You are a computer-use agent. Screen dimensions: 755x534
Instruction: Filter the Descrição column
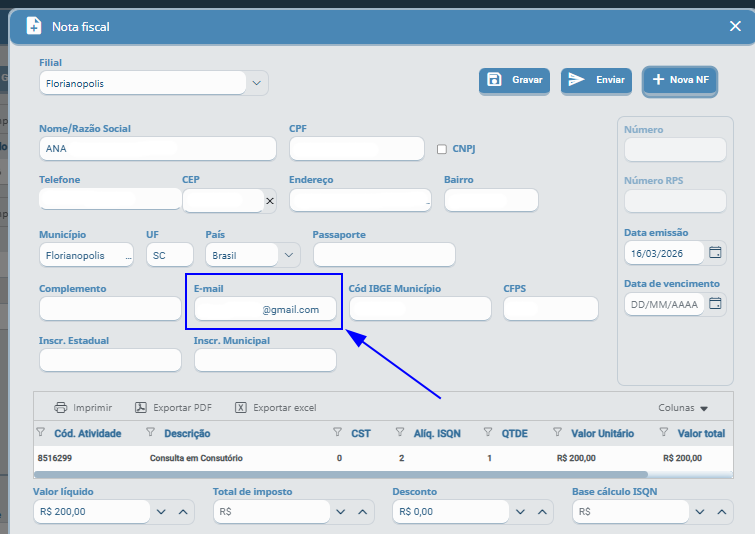pos(150,433)
